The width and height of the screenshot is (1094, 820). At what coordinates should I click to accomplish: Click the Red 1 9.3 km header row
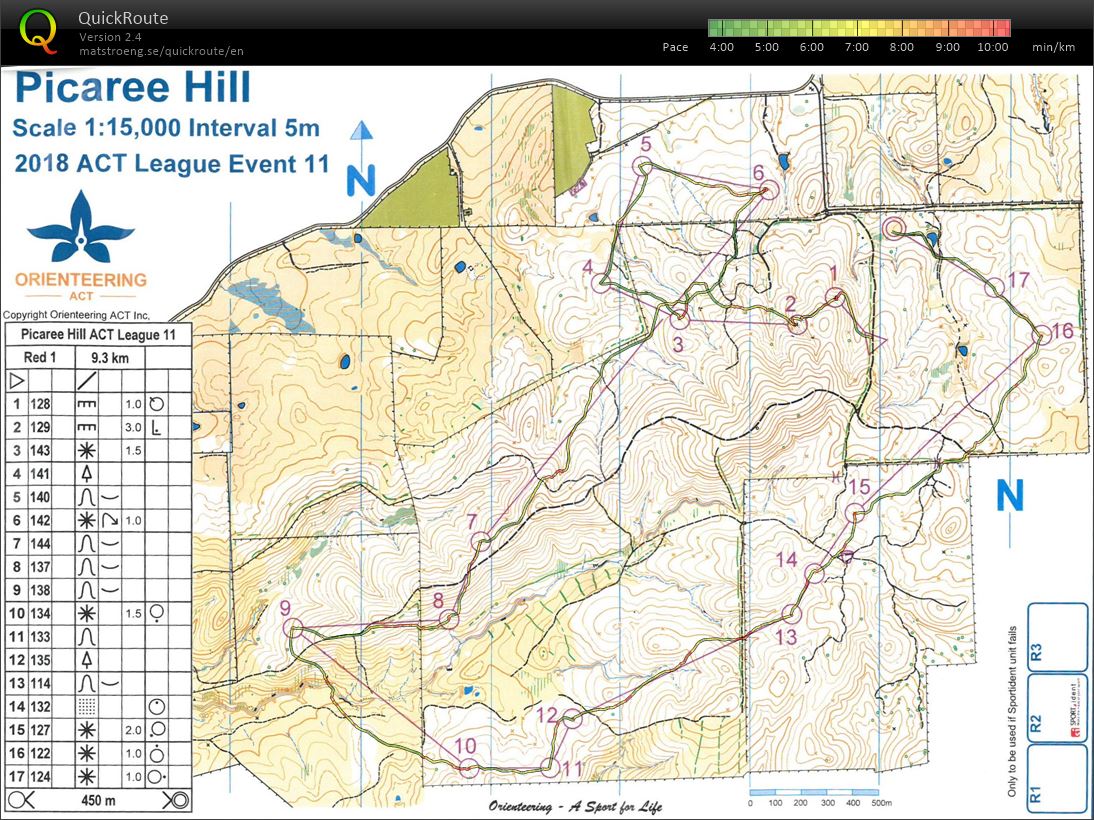[96, 357]
